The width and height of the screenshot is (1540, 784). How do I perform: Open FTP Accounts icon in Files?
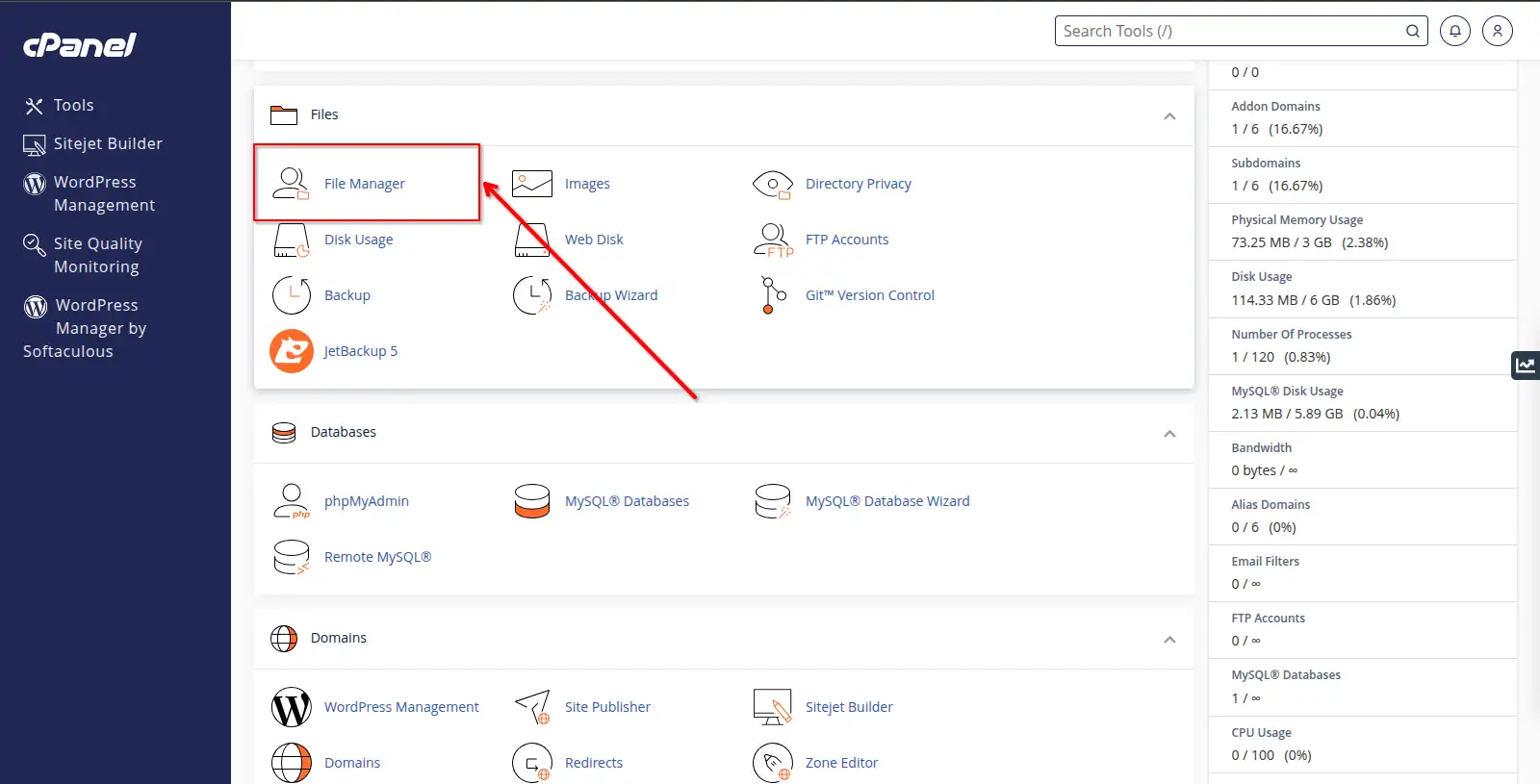pos(773,240)
